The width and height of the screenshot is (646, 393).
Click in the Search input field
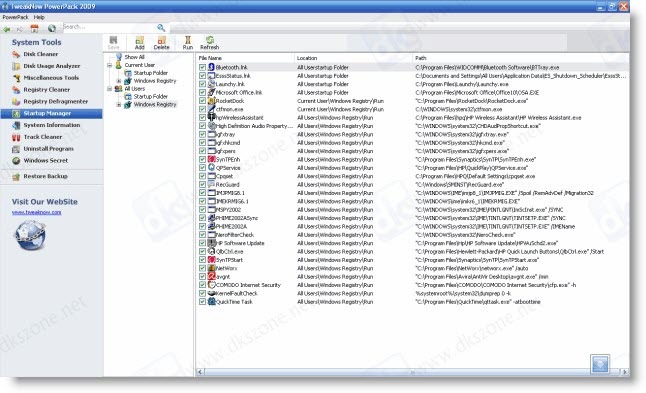pos(109,27)
